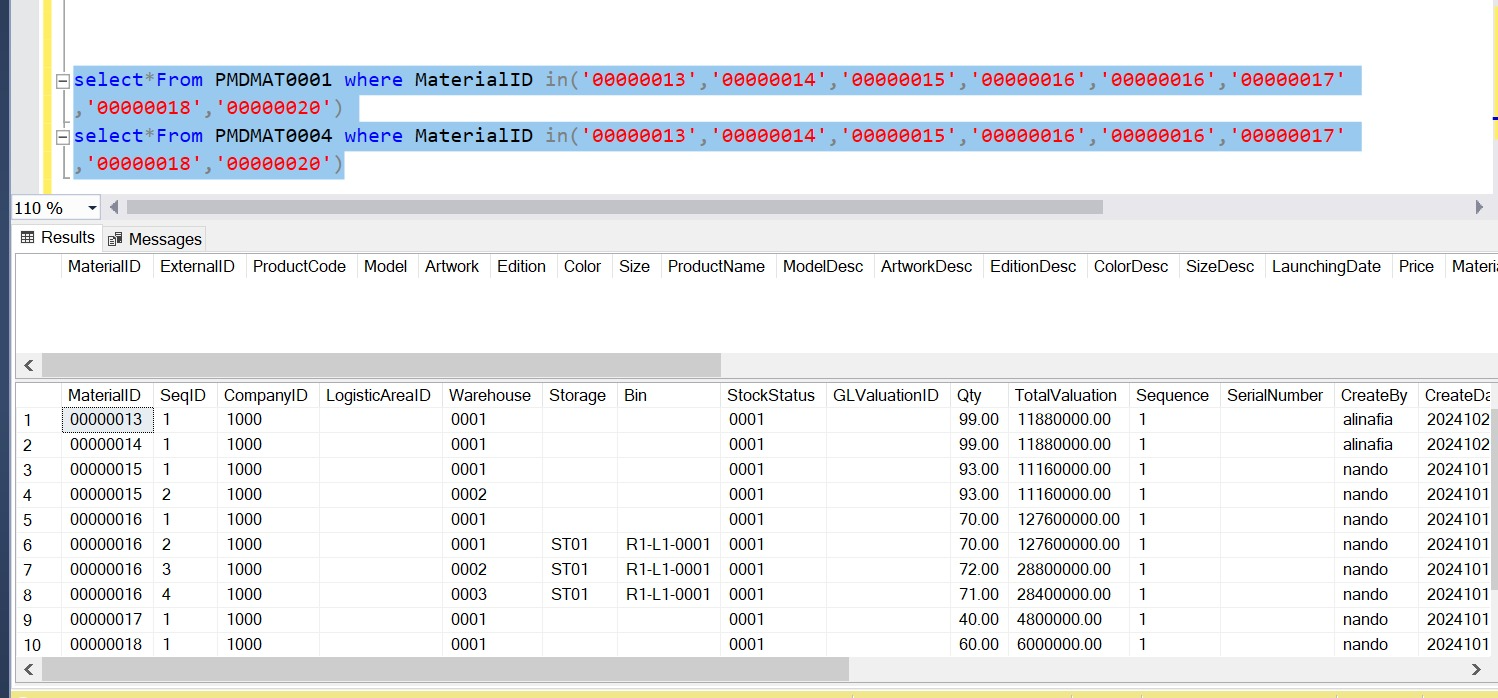Switch to the Results tab
Screen dimensions: 1498x698
click(x=57, y=238)
